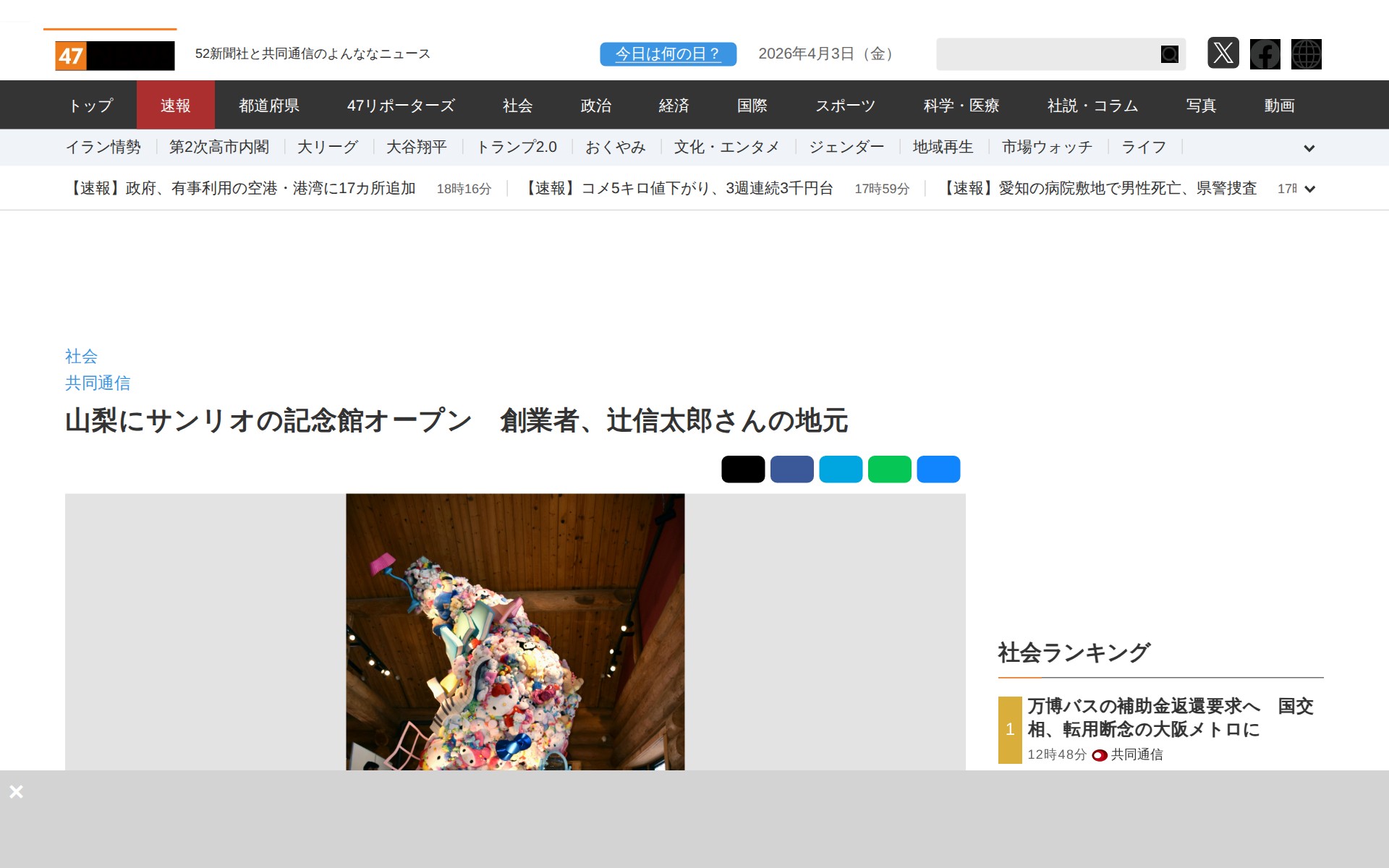This screenshot has height=868, width=1389.
Task: Open the 大谷翔平 topic link
Action: [x=416, y=148]
